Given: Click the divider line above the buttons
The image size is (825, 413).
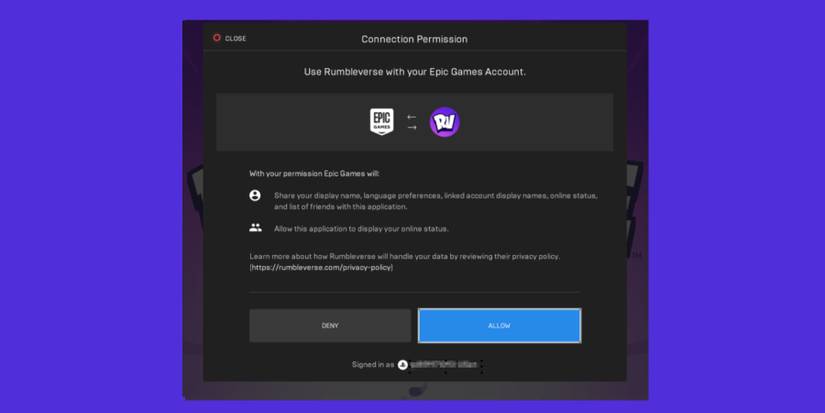Looking at the screenshot, I should click(x=414, y=292).
